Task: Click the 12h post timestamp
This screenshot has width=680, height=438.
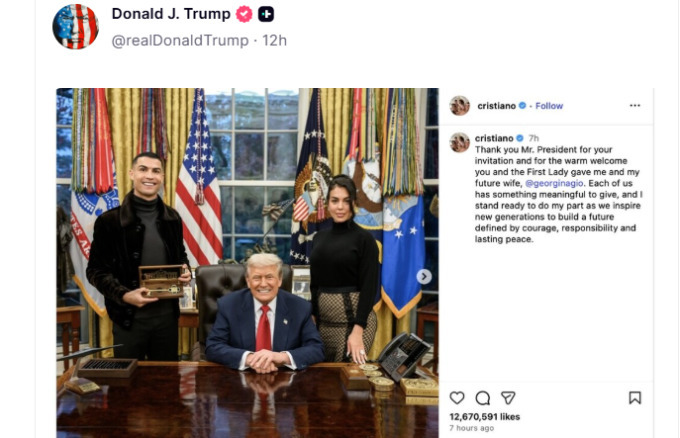Action: pyautogui.click(x=274, y=40)
